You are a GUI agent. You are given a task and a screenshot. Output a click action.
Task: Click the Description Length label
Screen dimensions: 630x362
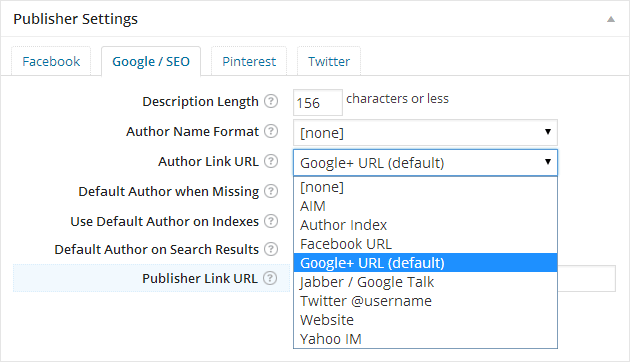pyautogui.click(x=200, y=101)
